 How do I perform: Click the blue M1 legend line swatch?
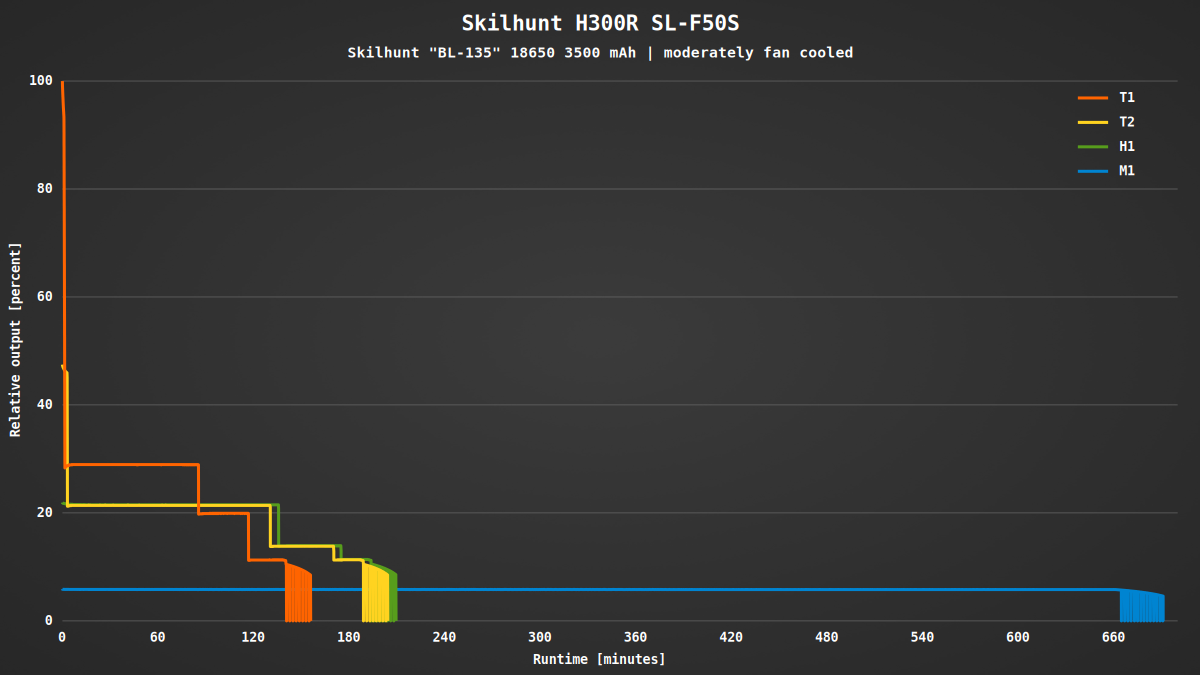(x=1092, y=171)
